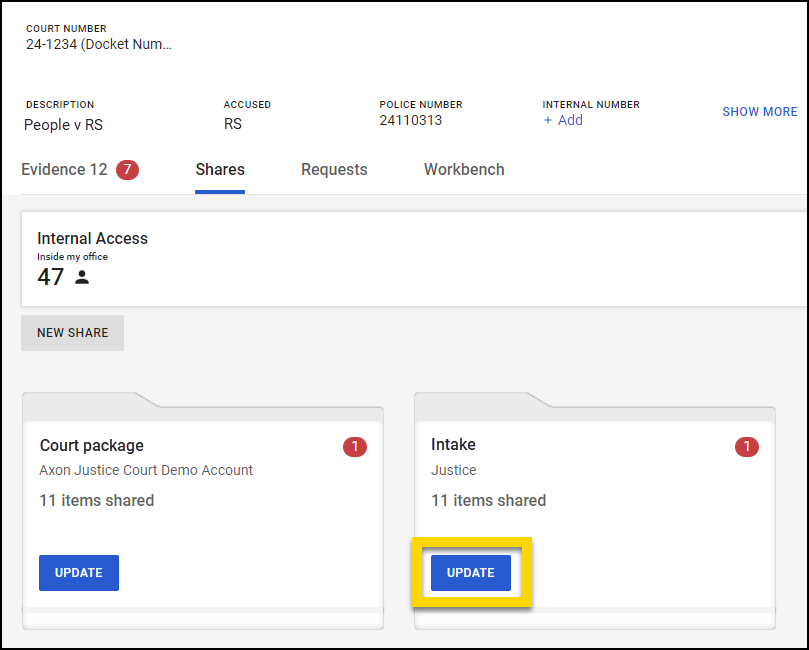This screenshot has height=650, width=809.
Task: Select the Shares tab
Action: (x=220, y=170)
